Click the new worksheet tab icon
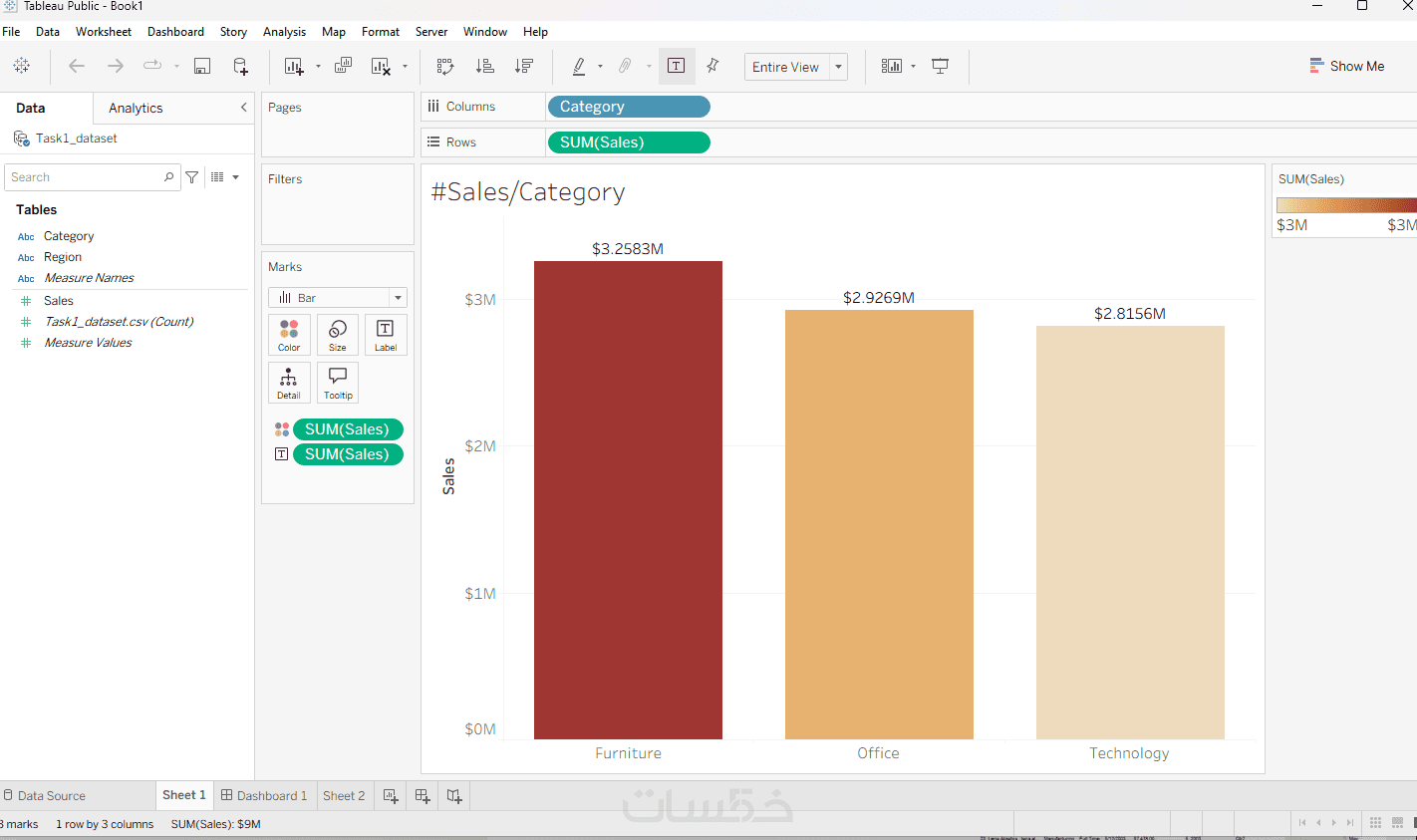The image size is (1417, 840). point(391,795)
